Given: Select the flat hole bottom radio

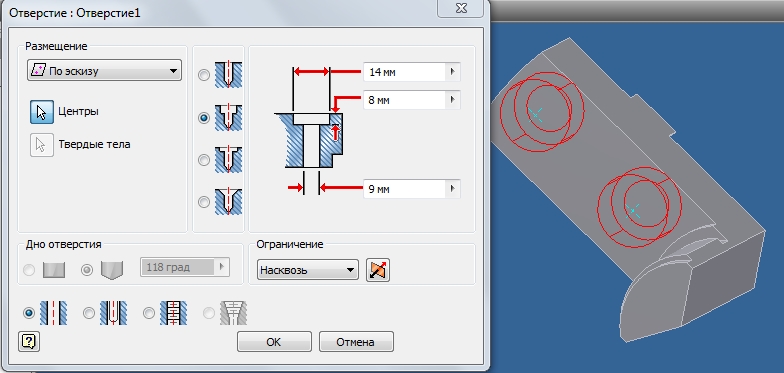Looking at the screenshot, I should (29, 270).
